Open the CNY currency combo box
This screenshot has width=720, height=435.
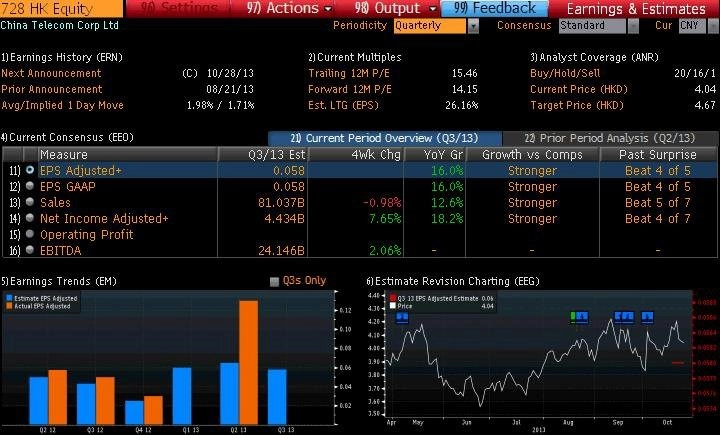click(x=692, y=26)
